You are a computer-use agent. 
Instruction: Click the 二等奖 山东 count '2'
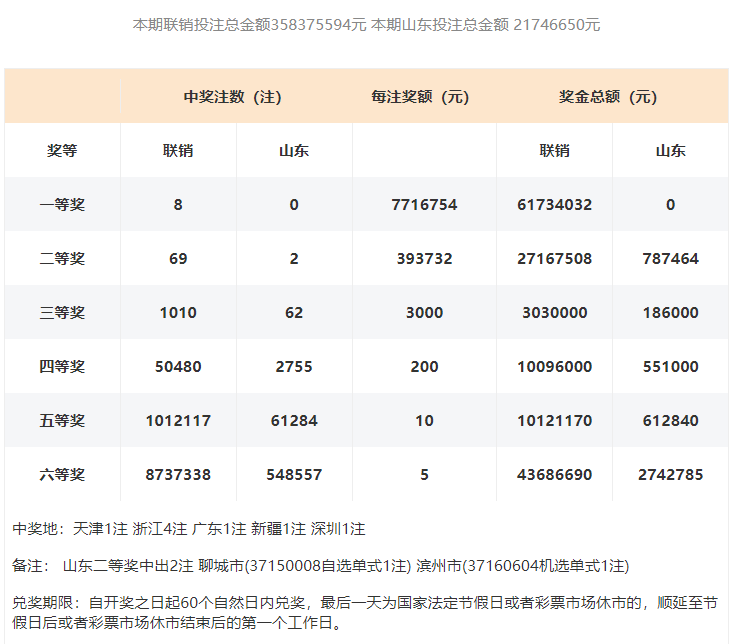tap(294, 258)
